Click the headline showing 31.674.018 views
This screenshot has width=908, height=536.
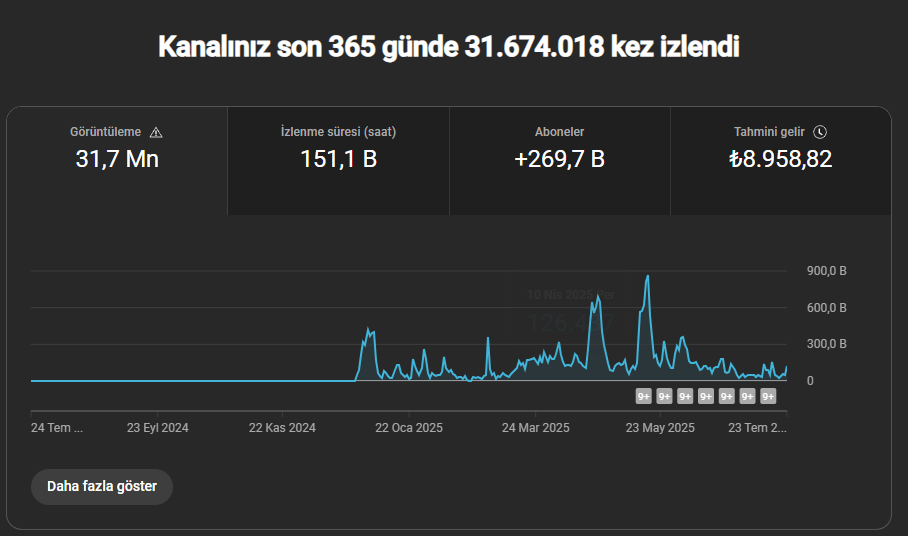pyautogui.click(x=449, y=46)
